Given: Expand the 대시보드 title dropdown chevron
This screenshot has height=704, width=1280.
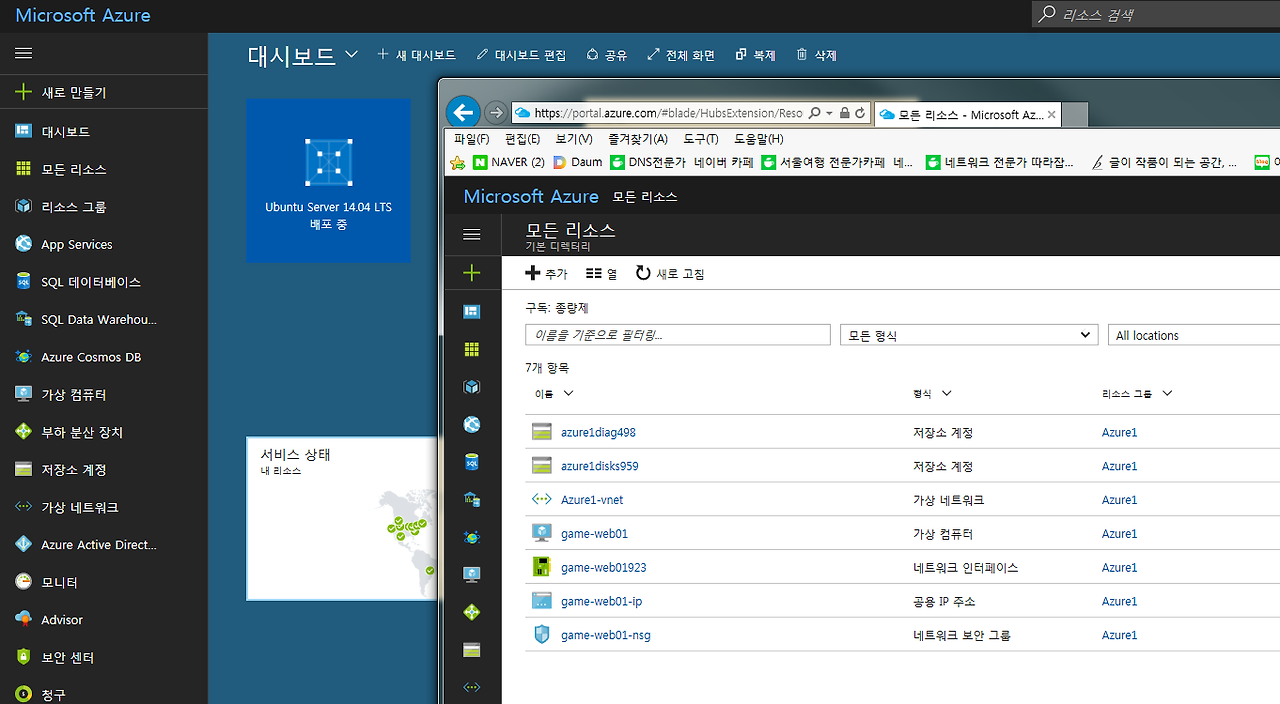Looking at the screenshot, I should 351,55.
